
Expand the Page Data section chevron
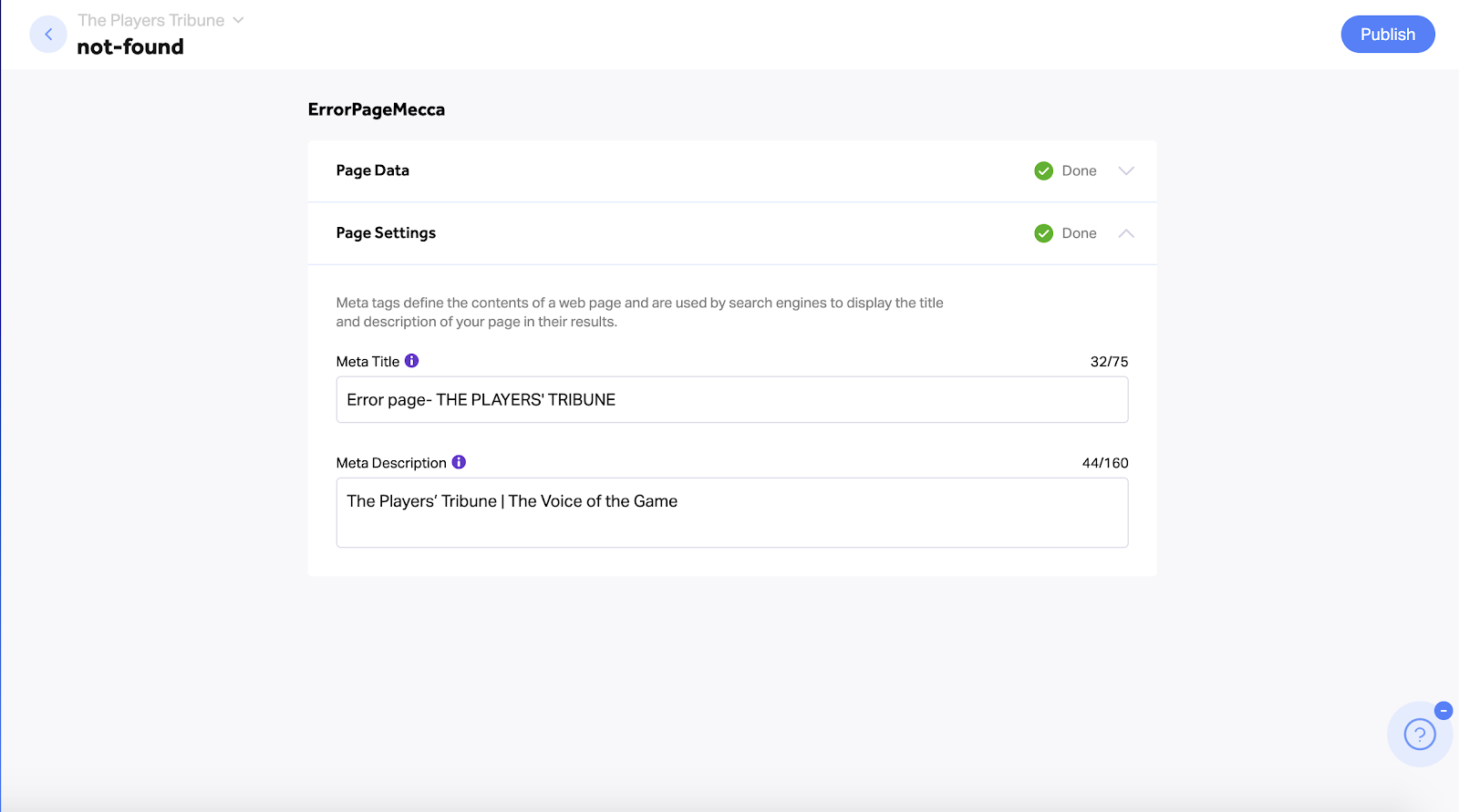[1126, 170]
